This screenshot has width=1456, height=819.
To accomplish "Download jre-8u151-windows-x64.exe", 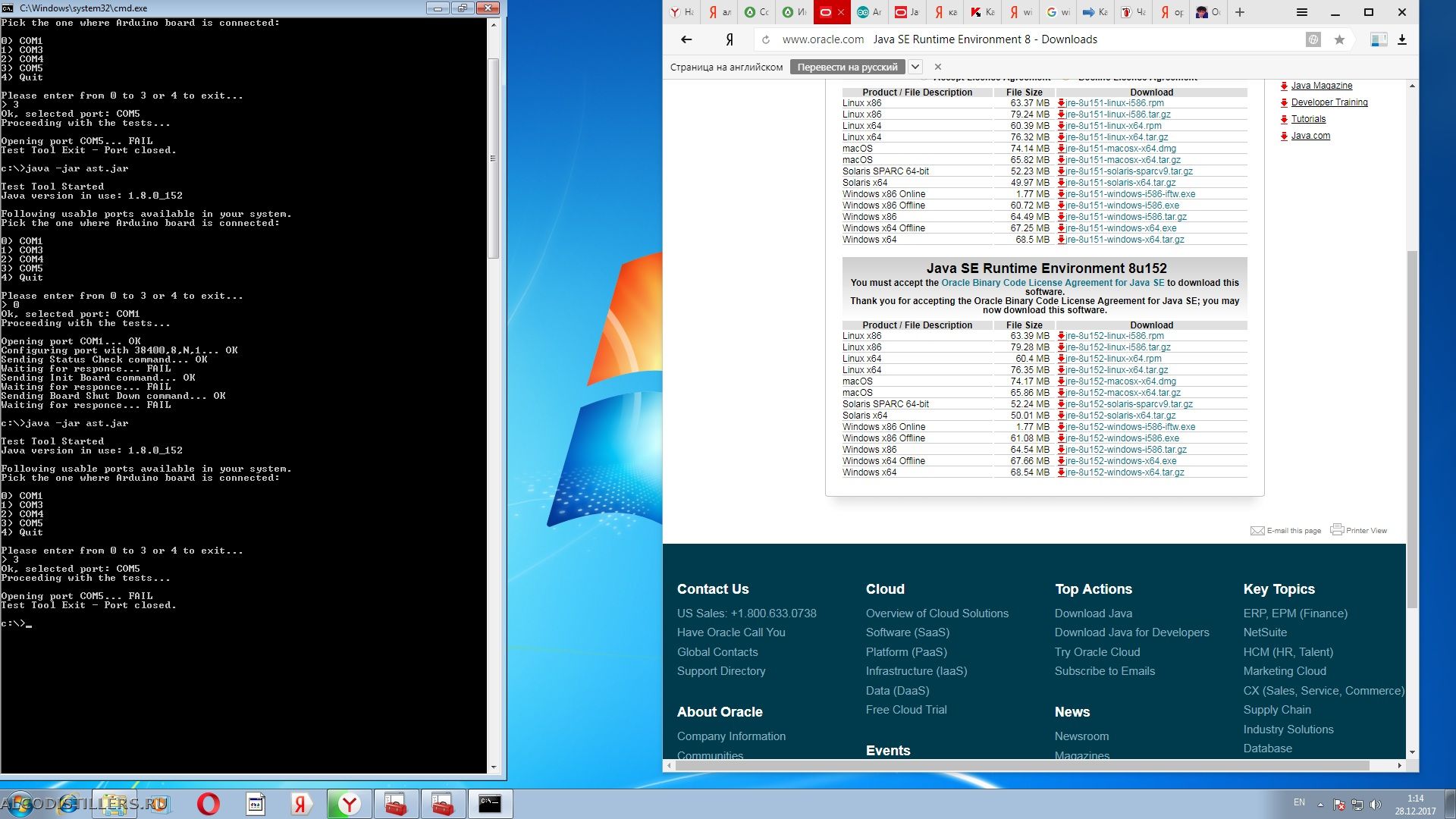I will 1121,228.
